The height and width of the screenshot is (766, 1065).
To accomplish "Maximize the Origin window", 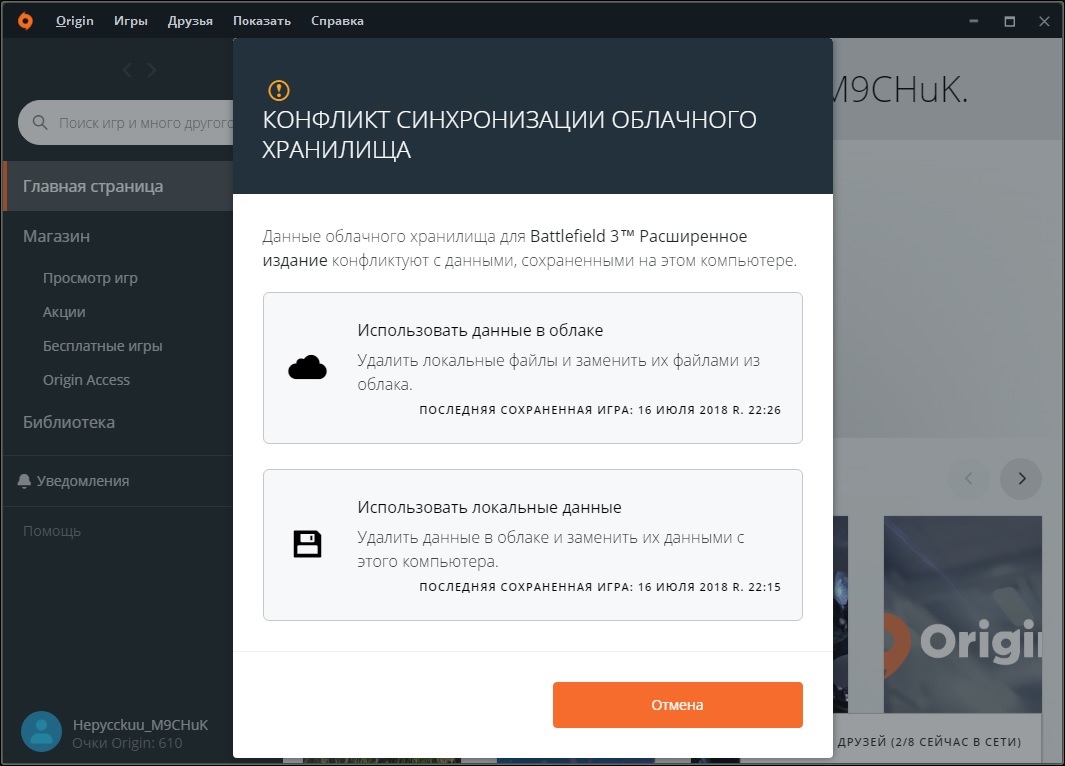I will coord(1009,21).
